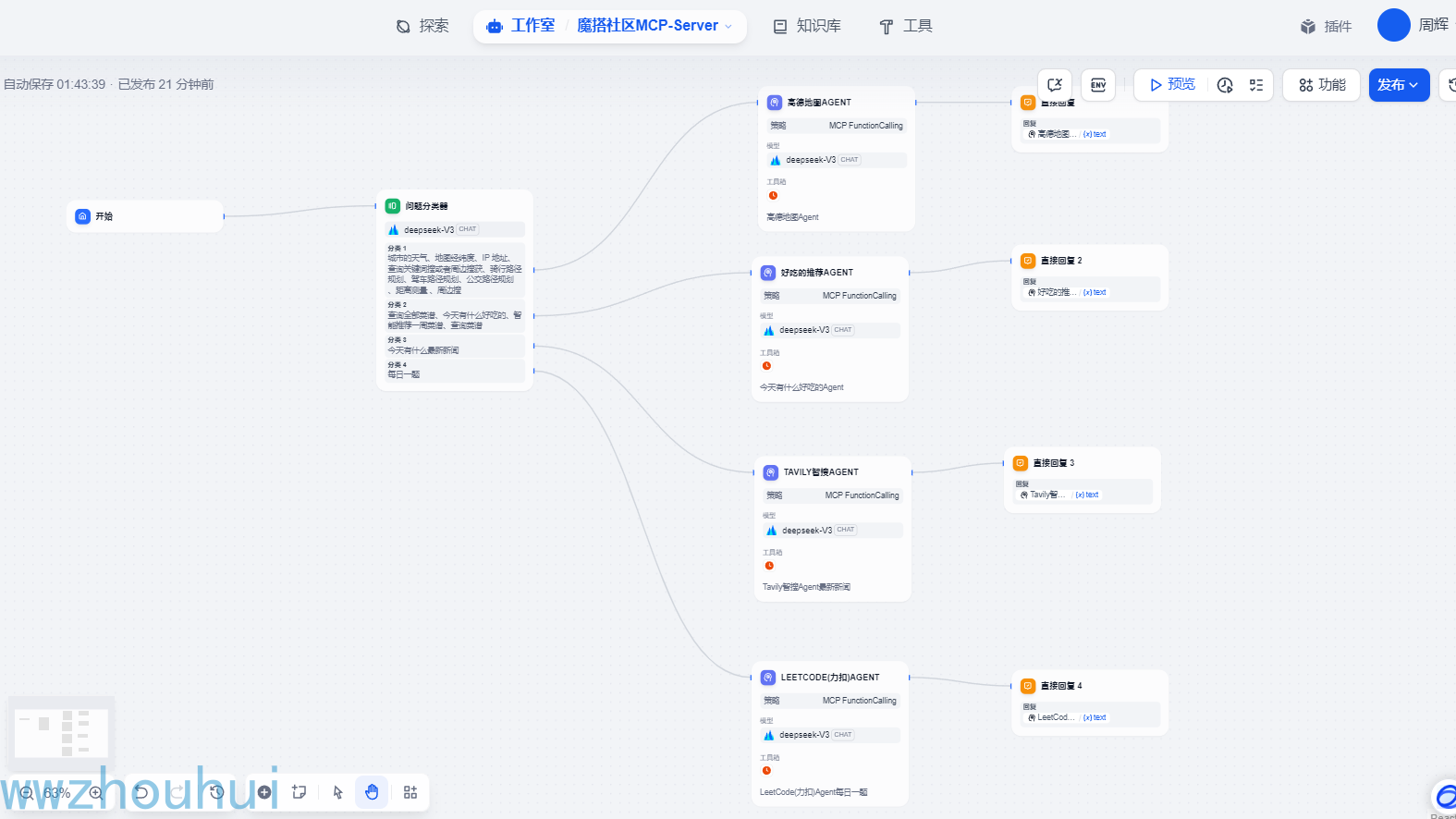Click 分类 2 description in classifier

pyautogui.click(x=455, y=315)
